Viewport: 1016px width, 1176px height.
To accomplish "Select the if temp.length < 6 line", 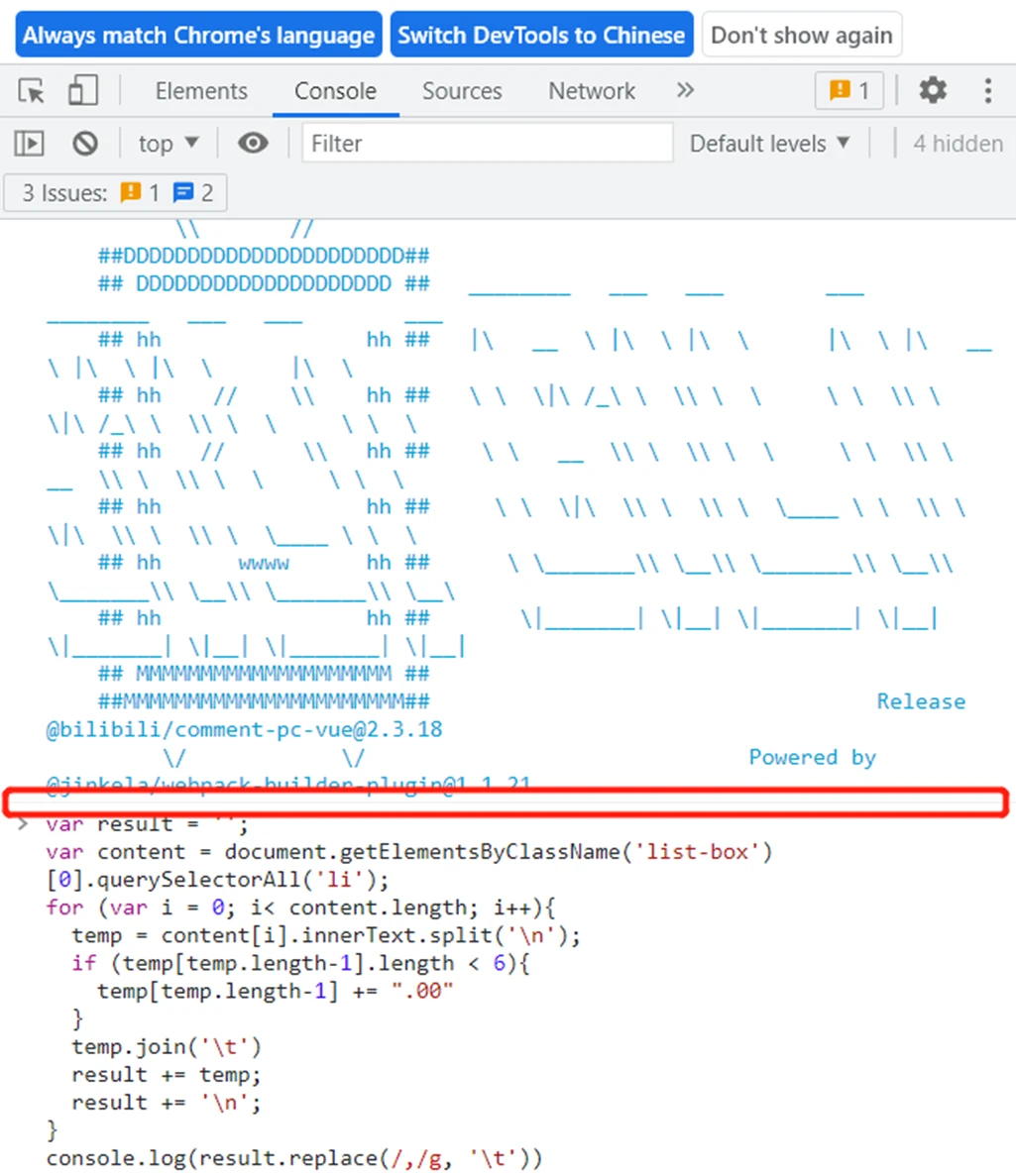I will coord(300,963).
